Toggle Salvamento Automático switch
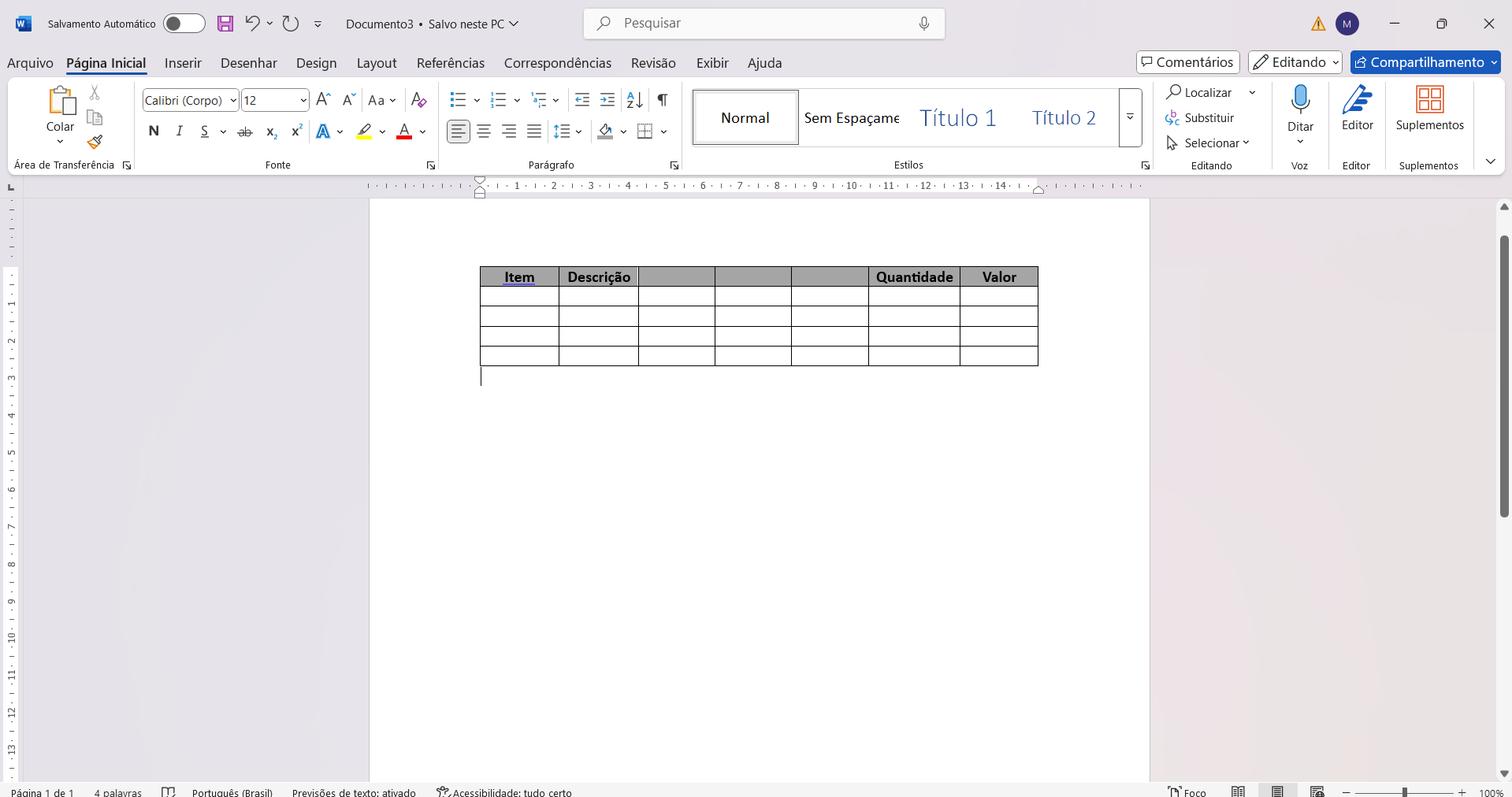The image size is (1512, 797). coord(184,24)
